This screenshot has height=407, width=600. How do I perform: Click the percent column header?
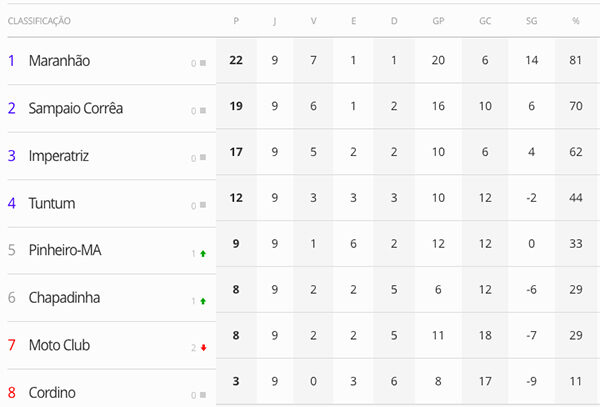point(576,21)
